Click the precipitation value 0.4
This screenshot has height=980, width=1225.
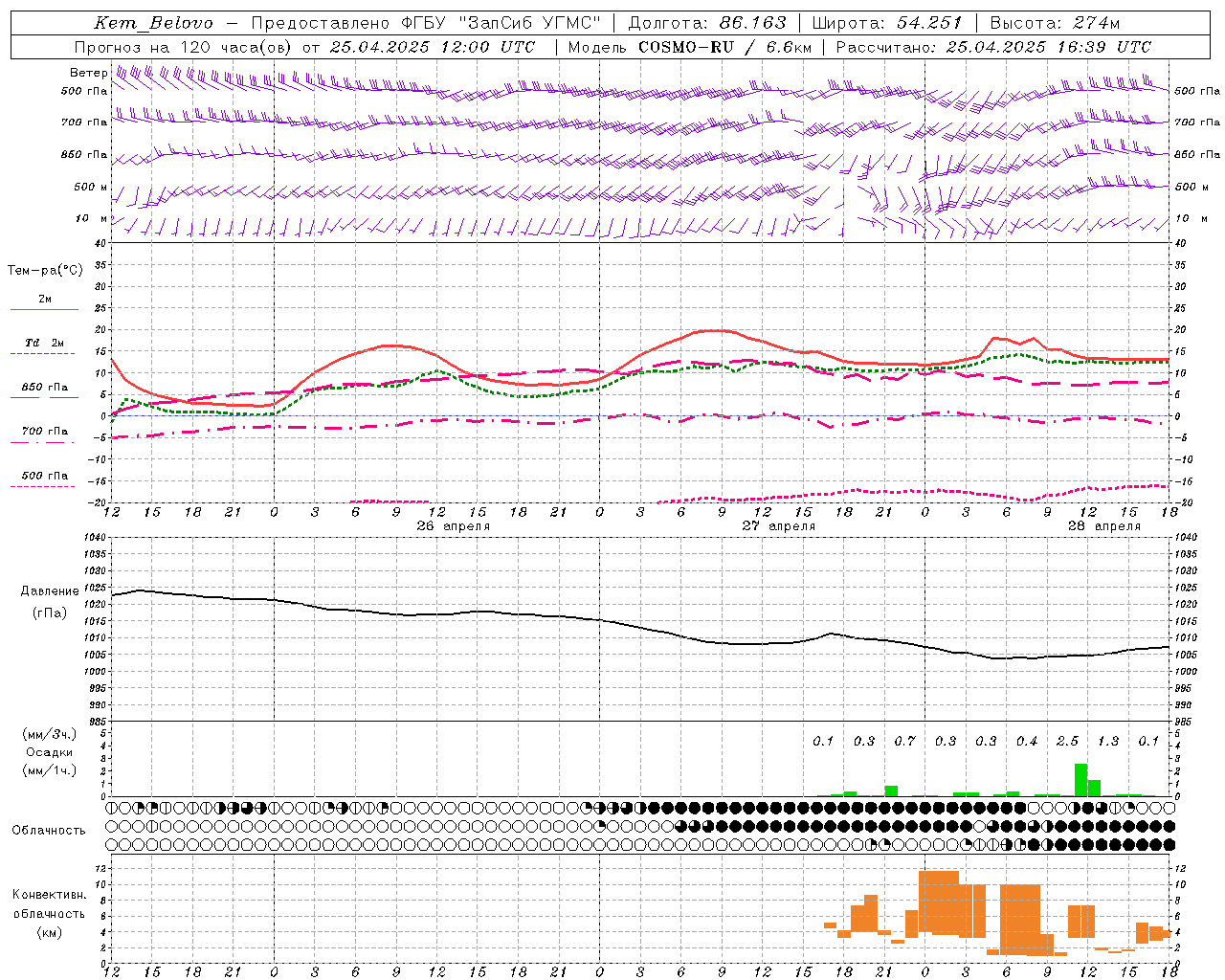coord(1027,741)
